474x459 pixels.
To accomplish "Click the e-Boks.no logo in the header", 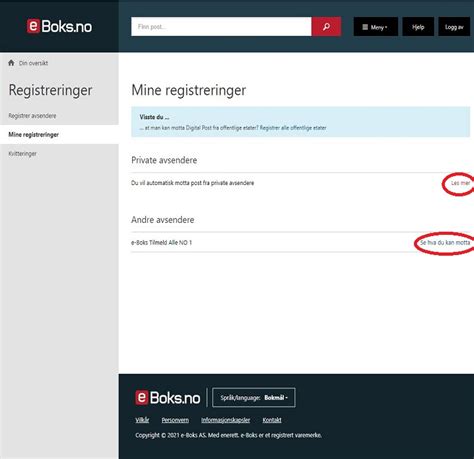I will coord(59,26).
